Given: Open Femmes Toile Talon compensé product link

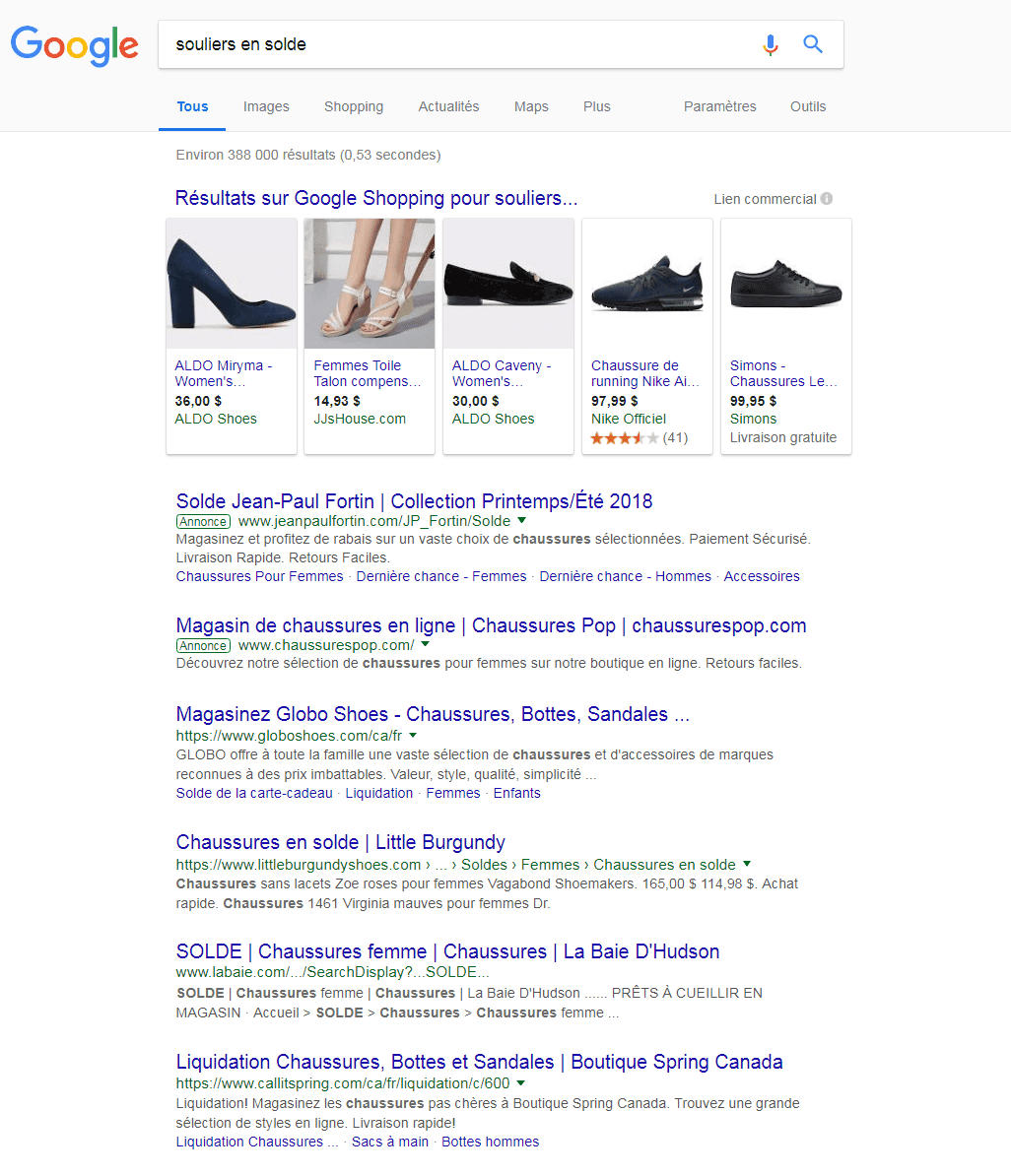Looking at the screenshot, I should click(367, 373).
